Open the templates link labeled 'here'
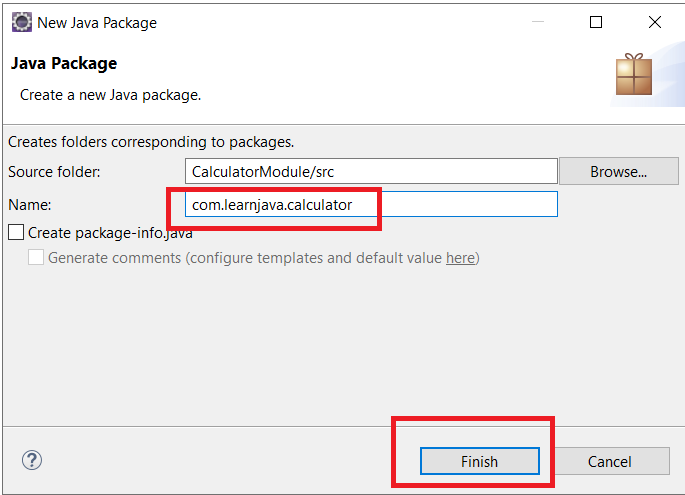This screenshot has height=495, width=685. [x=460, y=258]
